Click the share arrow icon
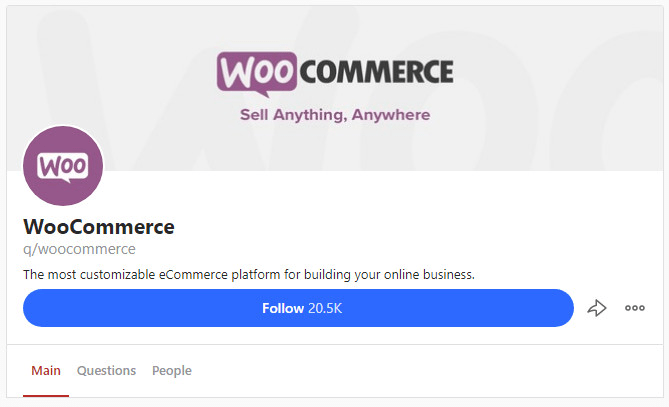 click(x=596, y=308)
